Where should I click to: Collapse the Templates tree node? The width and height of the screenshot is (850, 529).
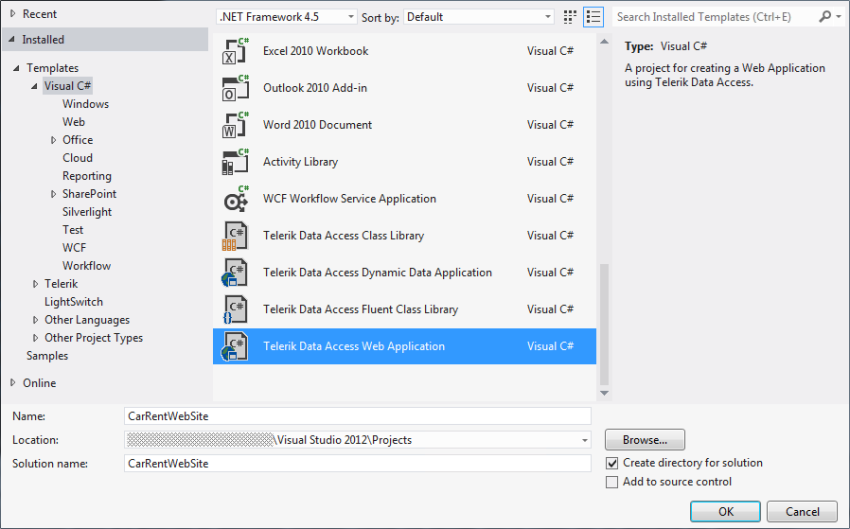[16, 68]
